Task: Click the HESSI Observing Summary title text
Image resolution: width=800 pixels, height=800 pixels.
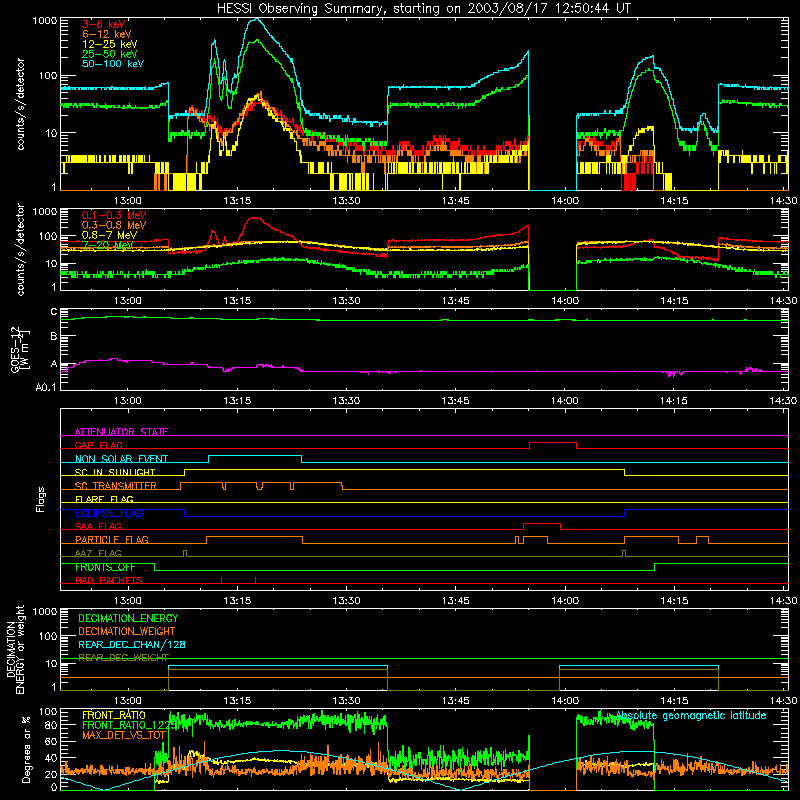Action: [423, 9]
